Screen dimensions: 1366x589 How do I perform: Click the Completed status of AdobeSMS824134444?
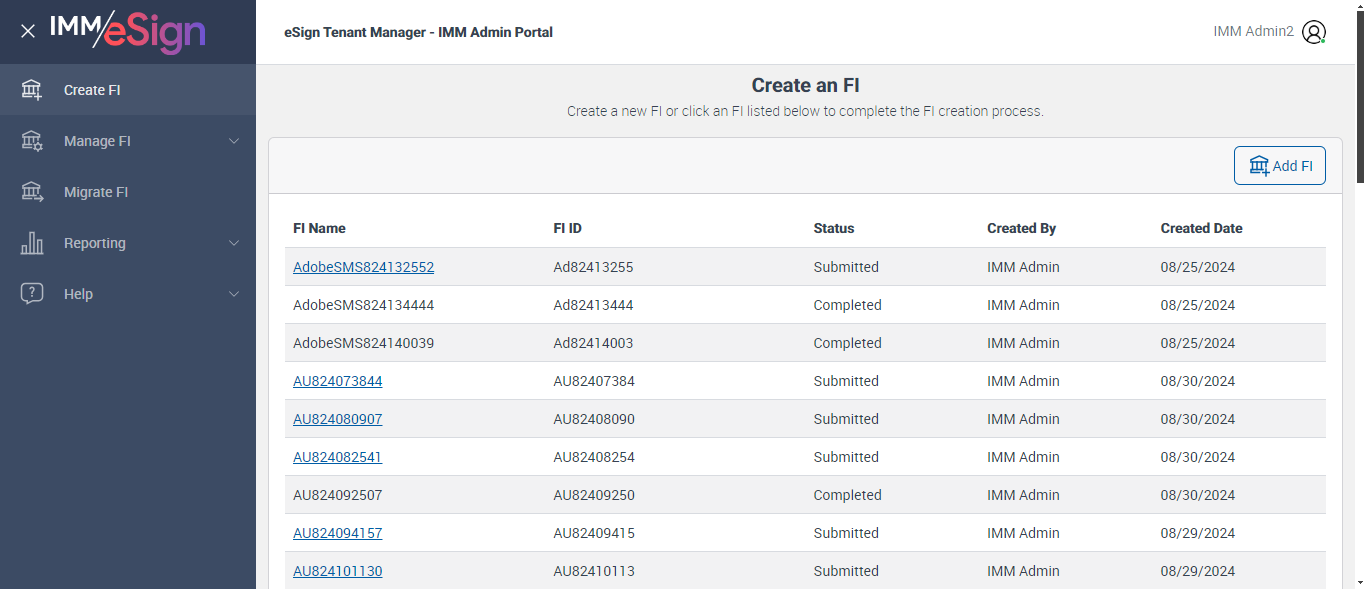point(847,305)
